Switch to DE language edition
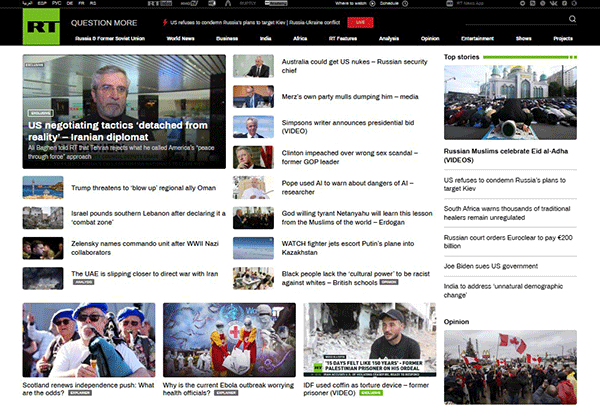The height and width of the screenshot is (407, 600). click(x=70, y=3)
